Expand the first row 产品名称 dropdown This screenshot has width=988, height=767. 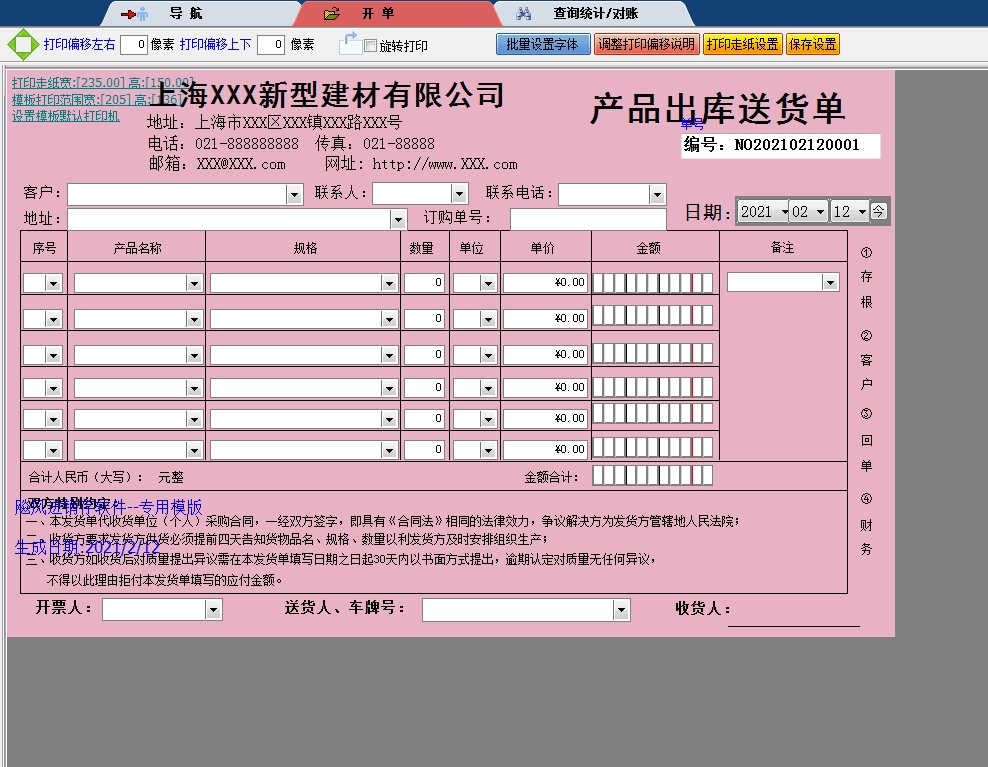click(x=194, y=284)
